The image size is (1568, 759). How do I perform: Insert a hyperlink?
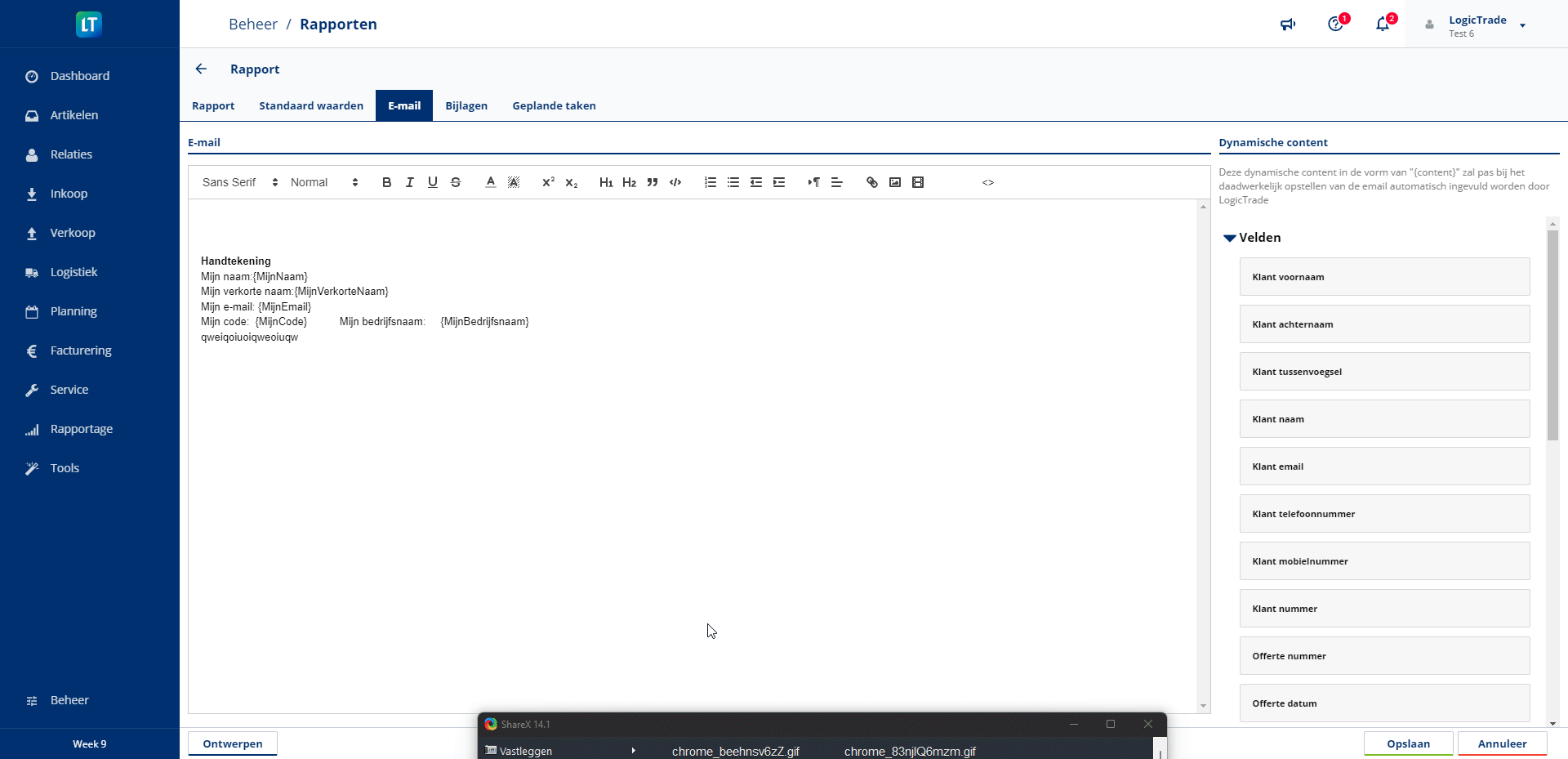pyautogui.click(x=871, y=182)
